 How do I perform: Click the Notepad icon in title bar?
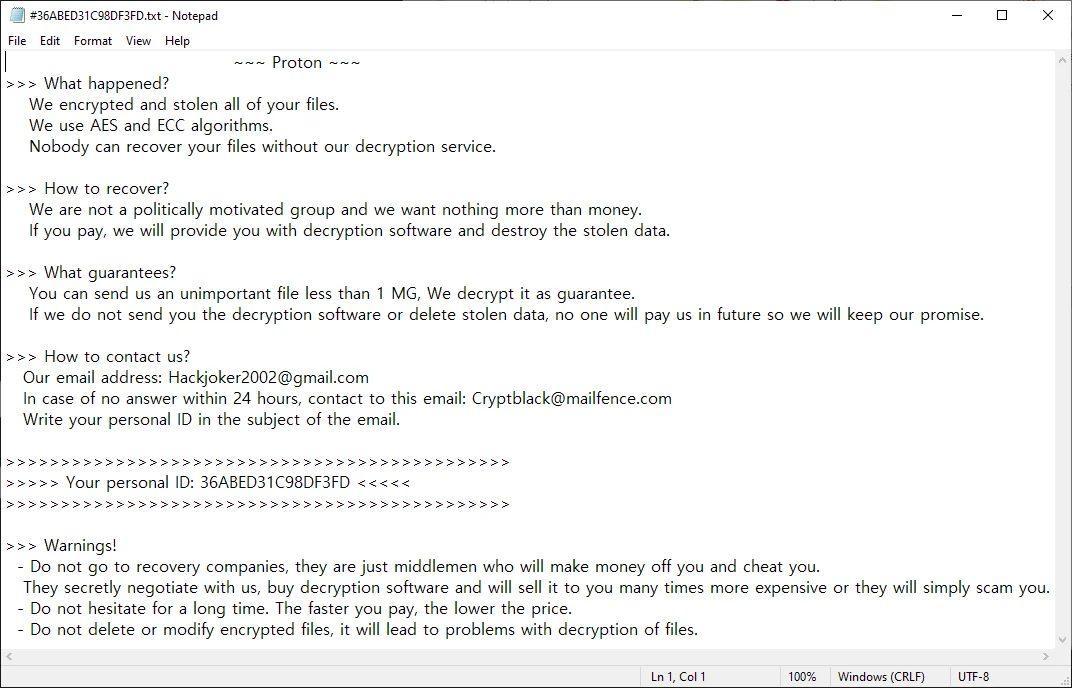click(x=16, y=15)
